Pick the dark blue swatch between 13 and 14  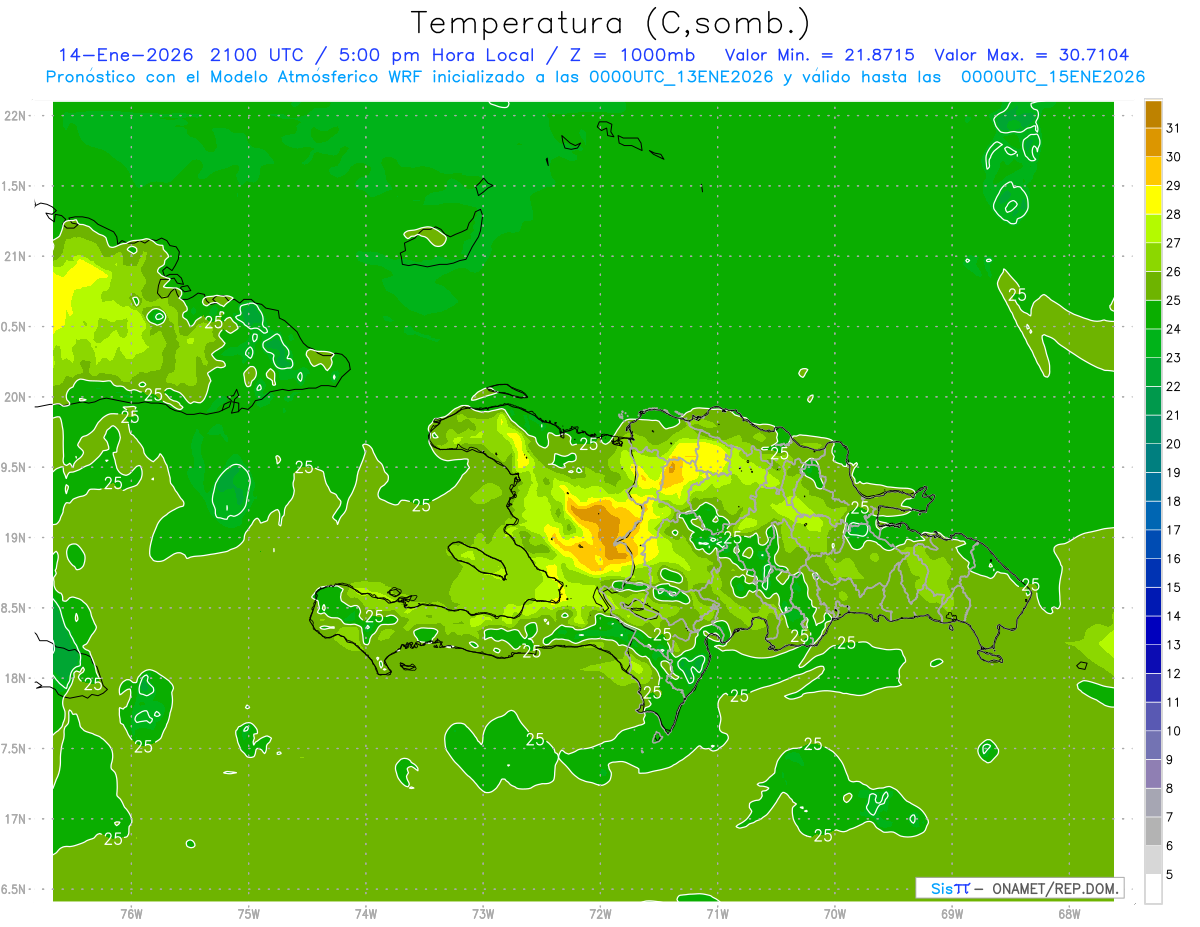point(1153,630)
